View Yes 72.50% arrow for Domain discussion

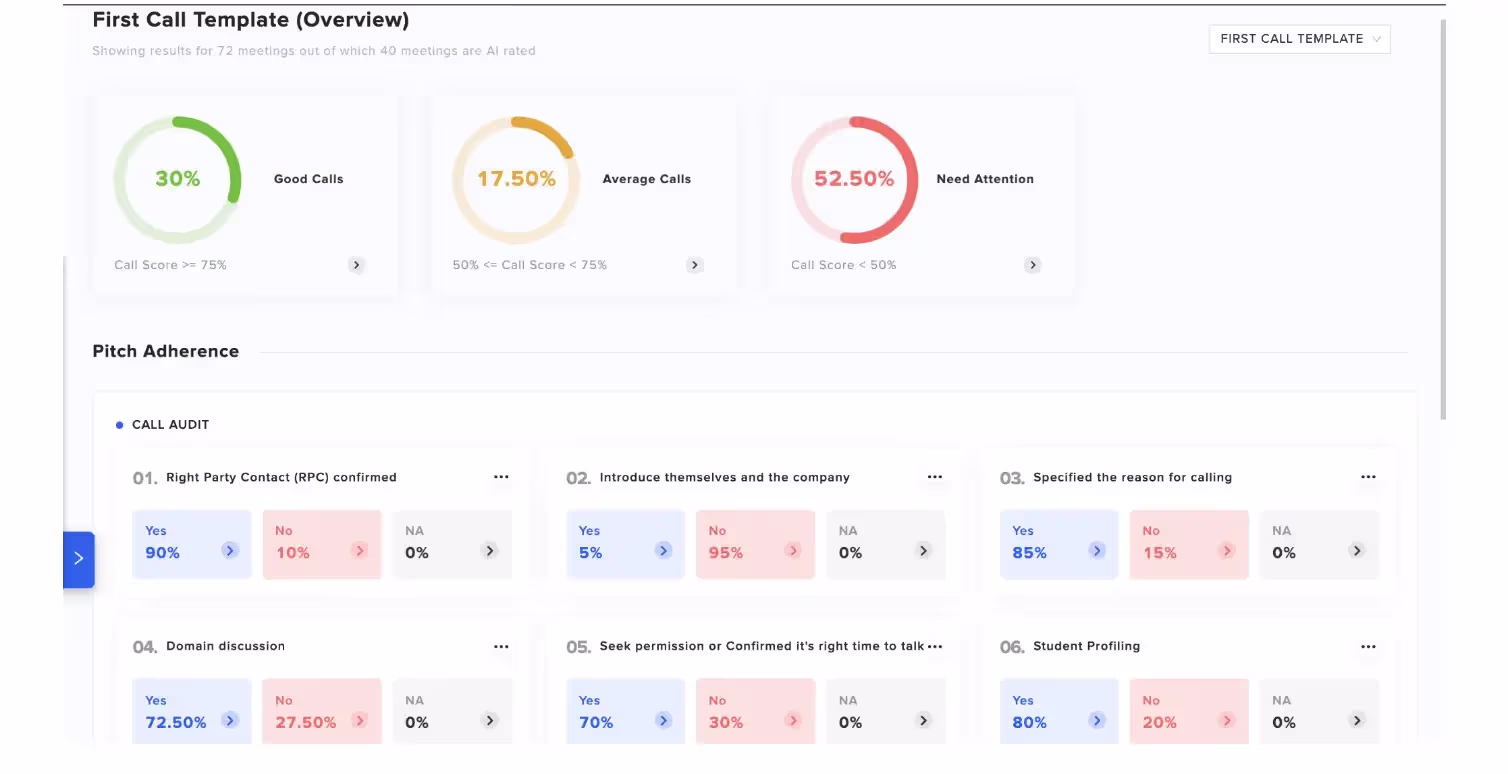click(230, 720)
